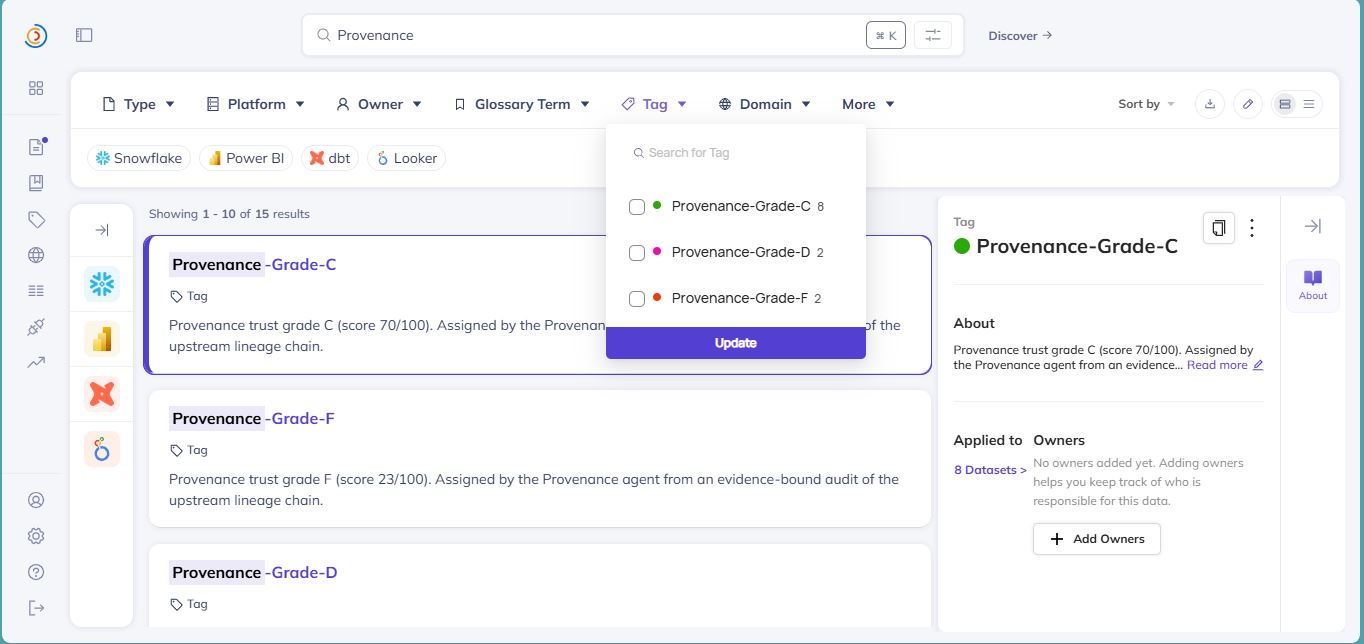Collapse the right details panel arrow
The image size is (1364, 644).
[x=1312, y=226]
